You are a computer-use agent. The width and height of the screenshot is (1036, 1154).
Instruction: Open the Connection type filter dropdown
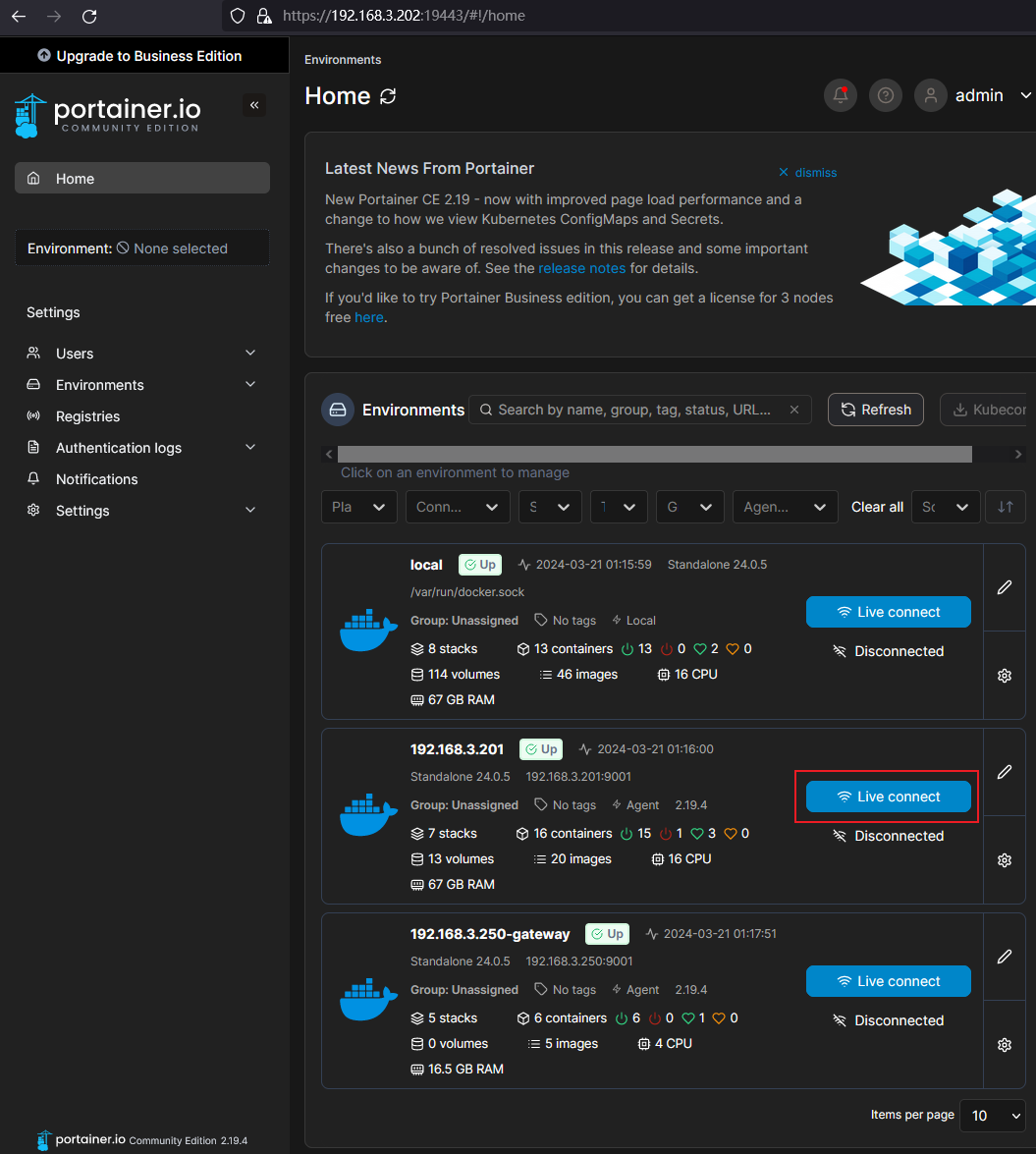[x=458, y=507]
